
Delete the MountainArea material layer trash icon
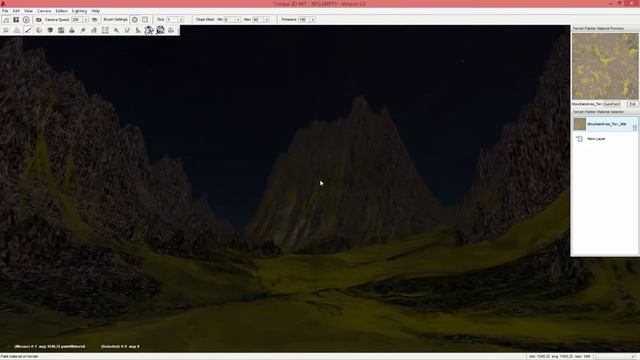coord(635,127)
